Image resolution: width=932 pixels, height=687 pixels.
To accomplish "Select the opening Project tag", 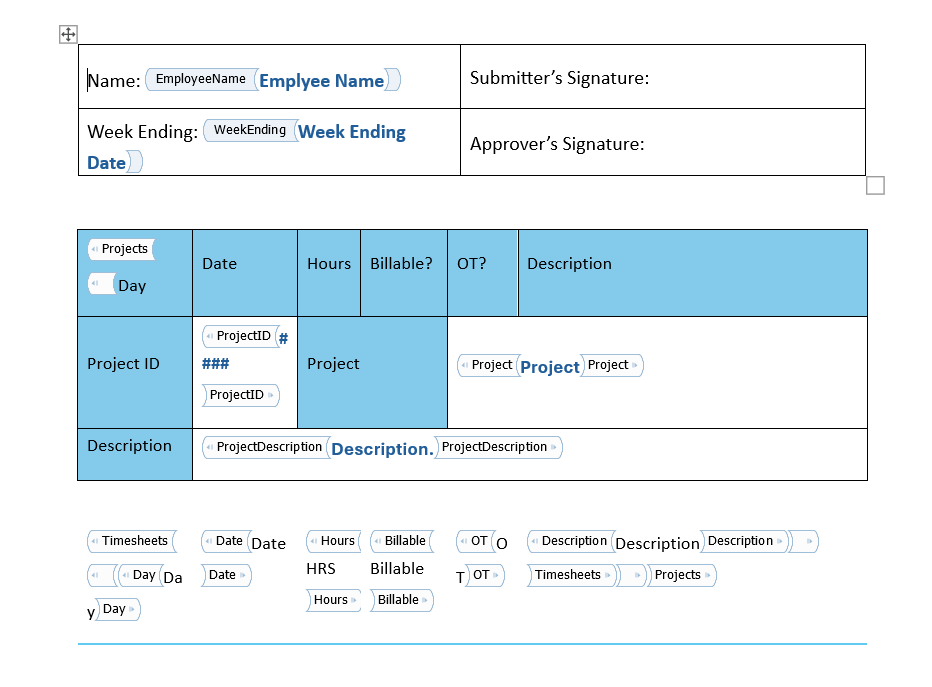I will pyautogui.click(x=488, y=365).
